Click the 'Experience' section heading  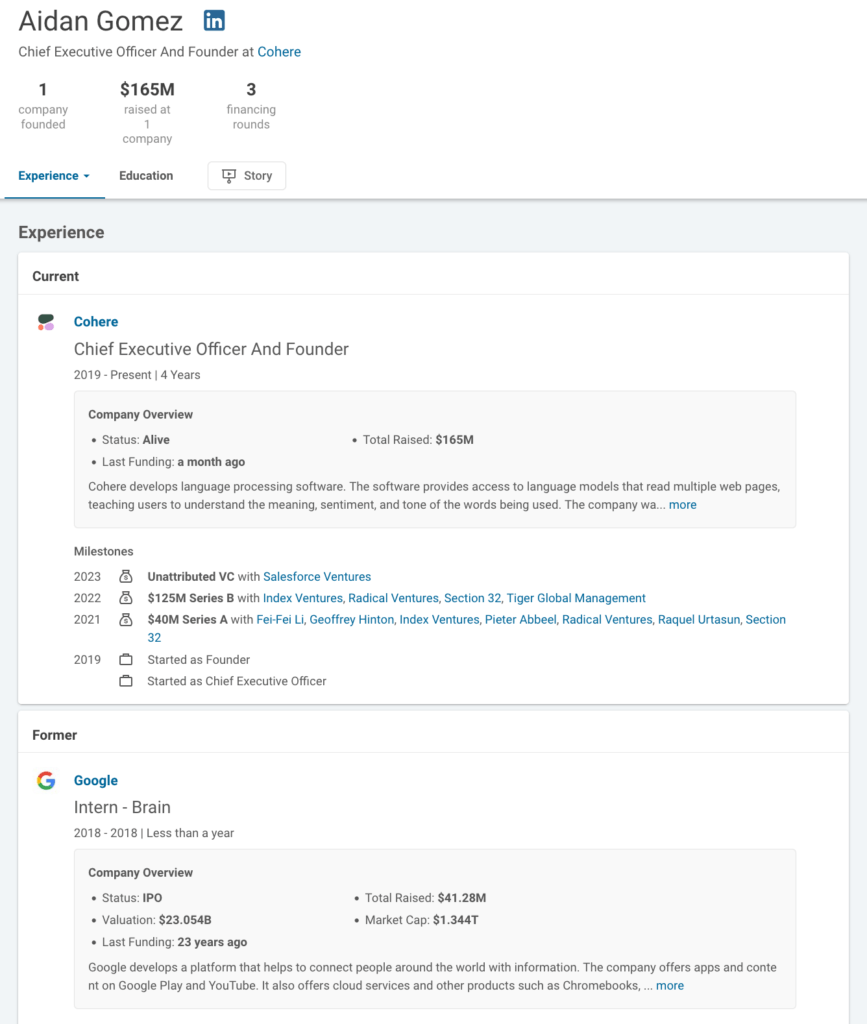click(x=61, y=232)
